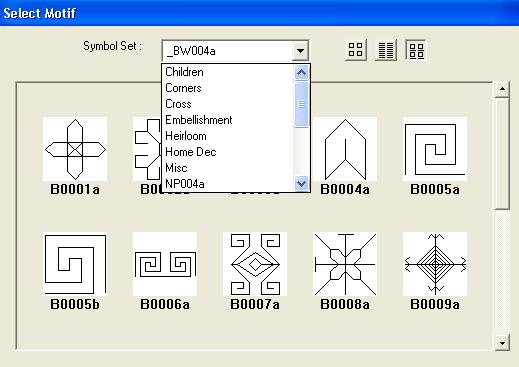
Task: Choose NP004a from the symbol set list
Action: (x=227, y=184)
